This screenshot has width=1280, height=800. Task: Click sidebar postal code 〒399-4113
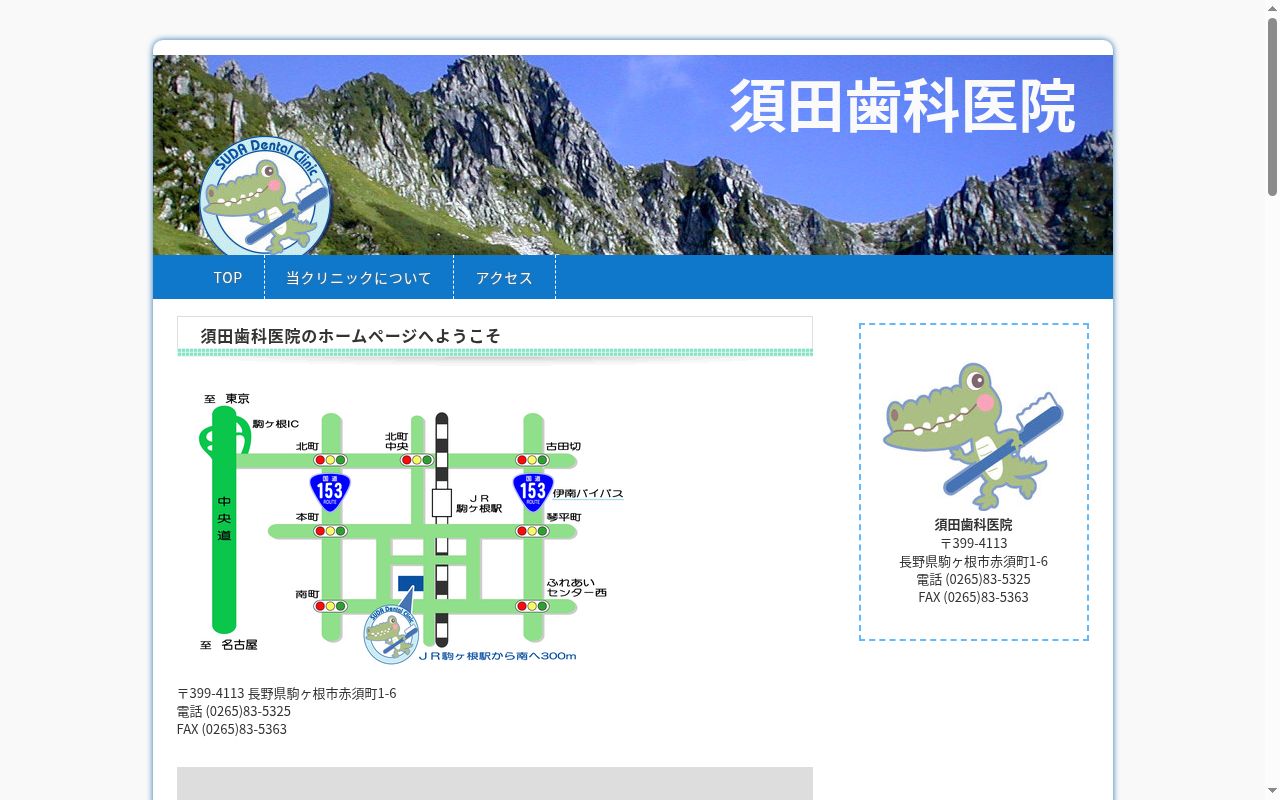click(x=973, y=543)
